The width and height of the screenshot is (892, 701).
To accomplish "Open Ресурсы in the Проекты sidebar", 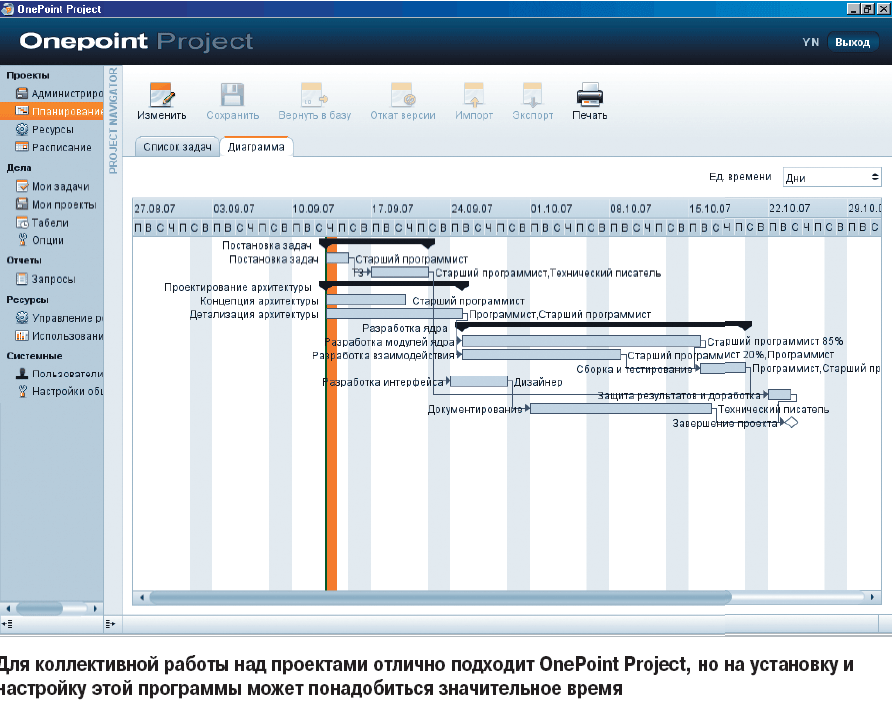I will 52,129.
